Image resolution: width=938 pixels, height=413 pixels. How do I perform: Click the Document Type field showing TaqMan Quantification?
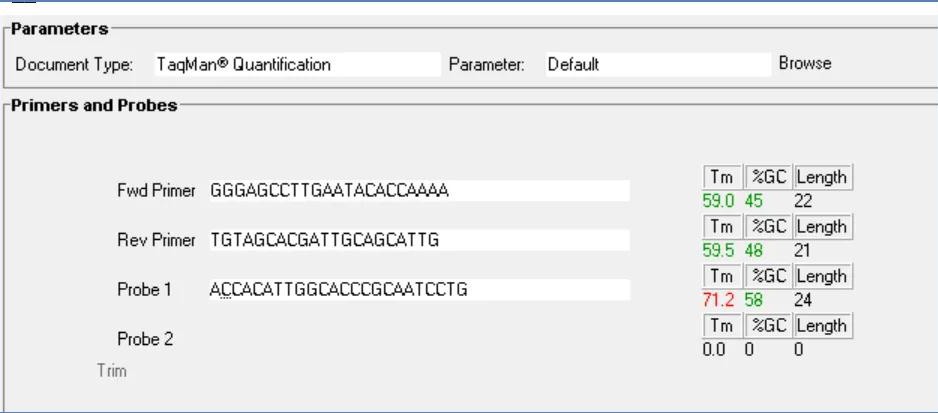click(296, 65)
